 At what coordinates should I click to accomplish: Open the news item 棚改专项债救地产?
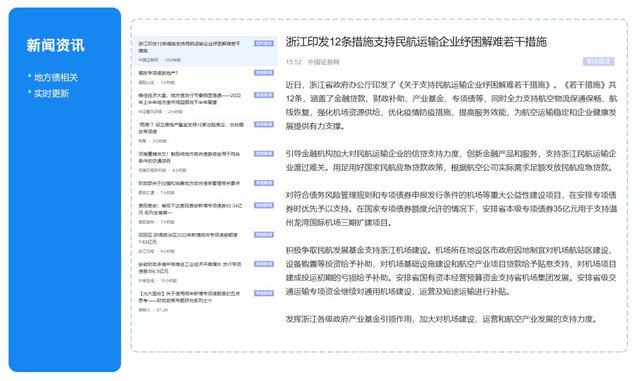coord(206,77)
